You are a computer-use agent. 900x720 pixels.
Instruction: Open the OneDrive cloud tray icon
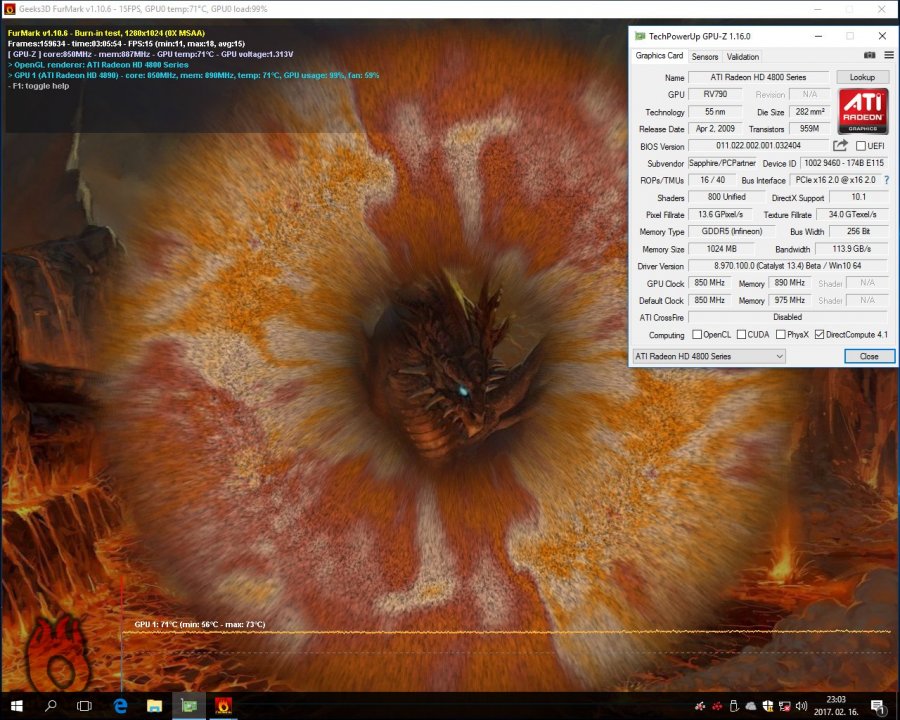751,706
